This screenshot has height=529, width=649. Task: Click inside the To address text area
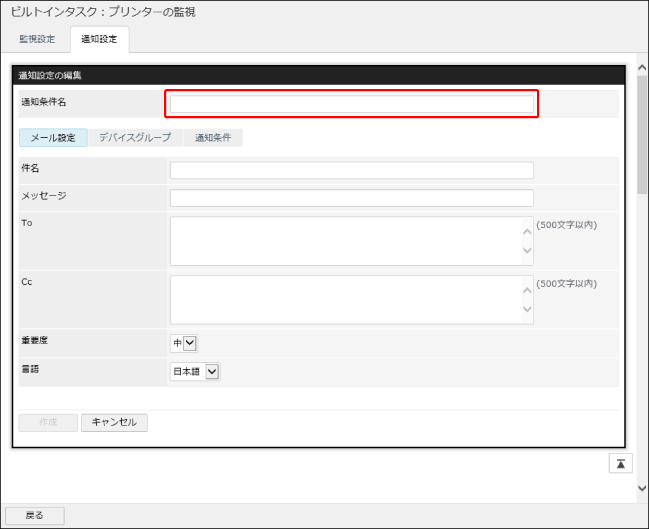345,241
